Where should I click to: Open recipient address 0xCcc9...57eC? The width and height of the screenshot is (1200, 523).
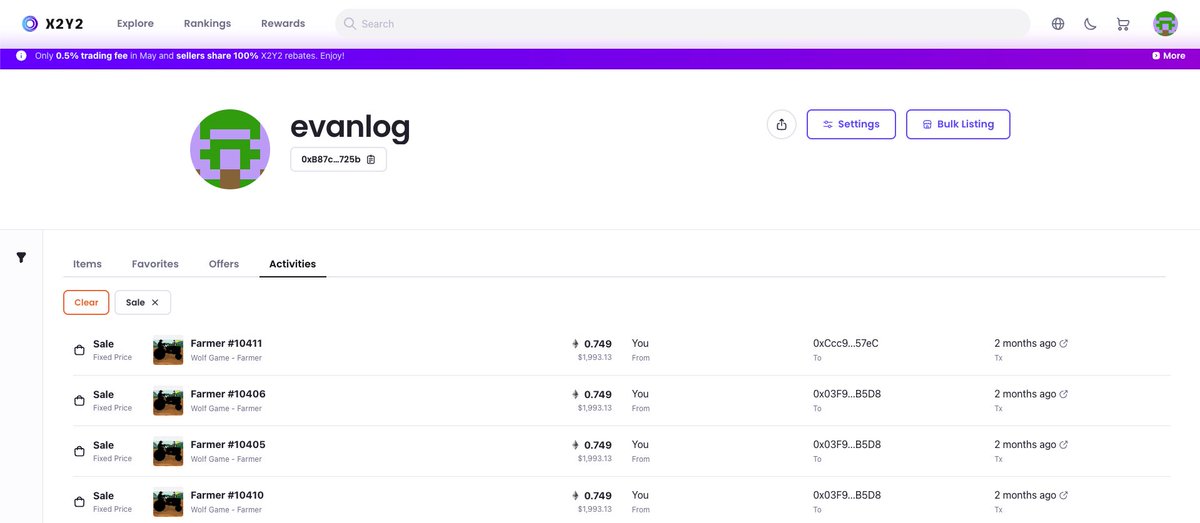click(846, 343)
